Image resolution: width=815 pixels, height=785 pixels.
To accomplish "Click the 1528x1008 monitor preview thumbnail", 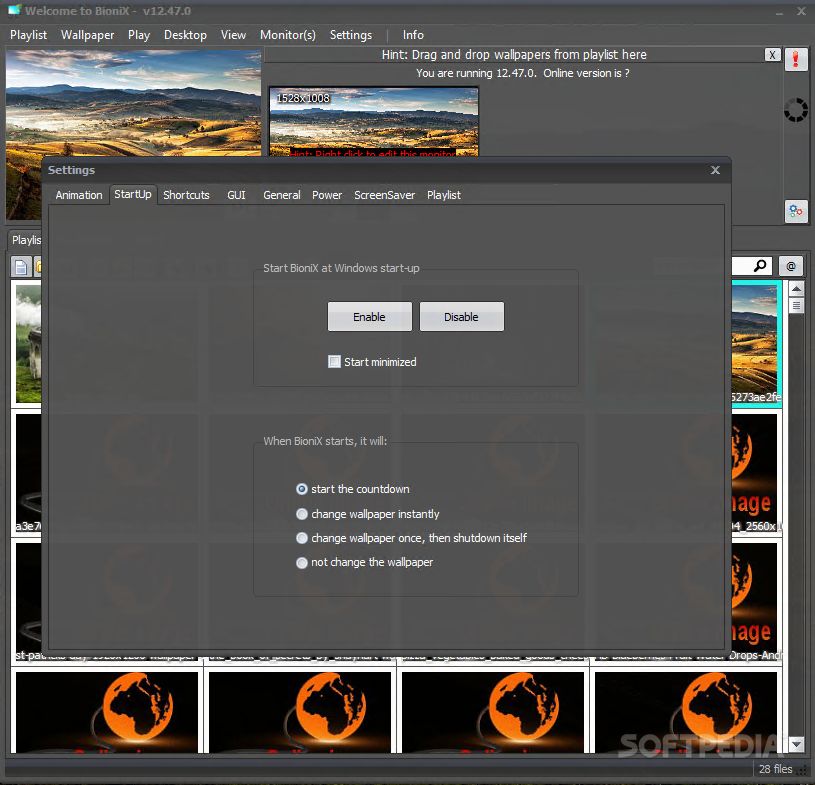I will (x=373, y=122).
